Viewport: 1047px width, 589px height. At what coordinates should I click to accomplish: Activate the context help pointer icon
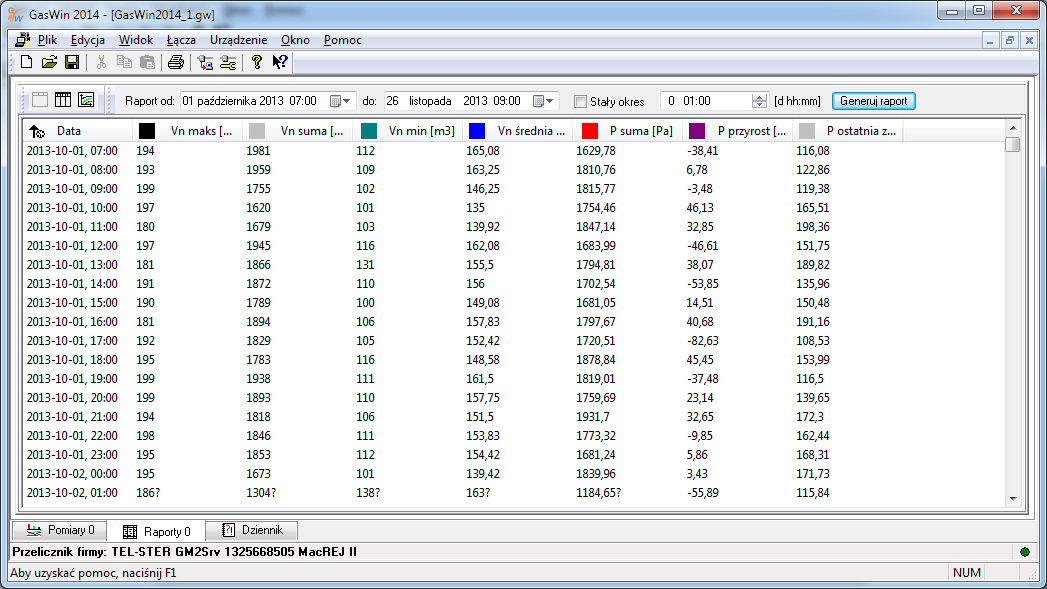280,62
